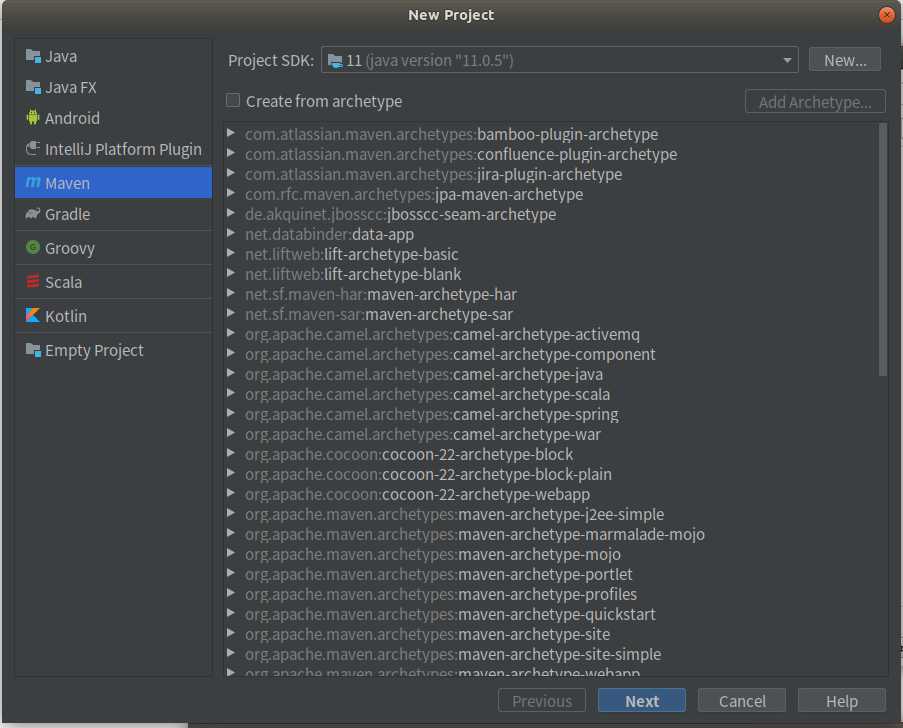The height and width of the screenshot is (728, 903).
Task: Expand lift-archetype-basic entry
Action: coord(231,253)
